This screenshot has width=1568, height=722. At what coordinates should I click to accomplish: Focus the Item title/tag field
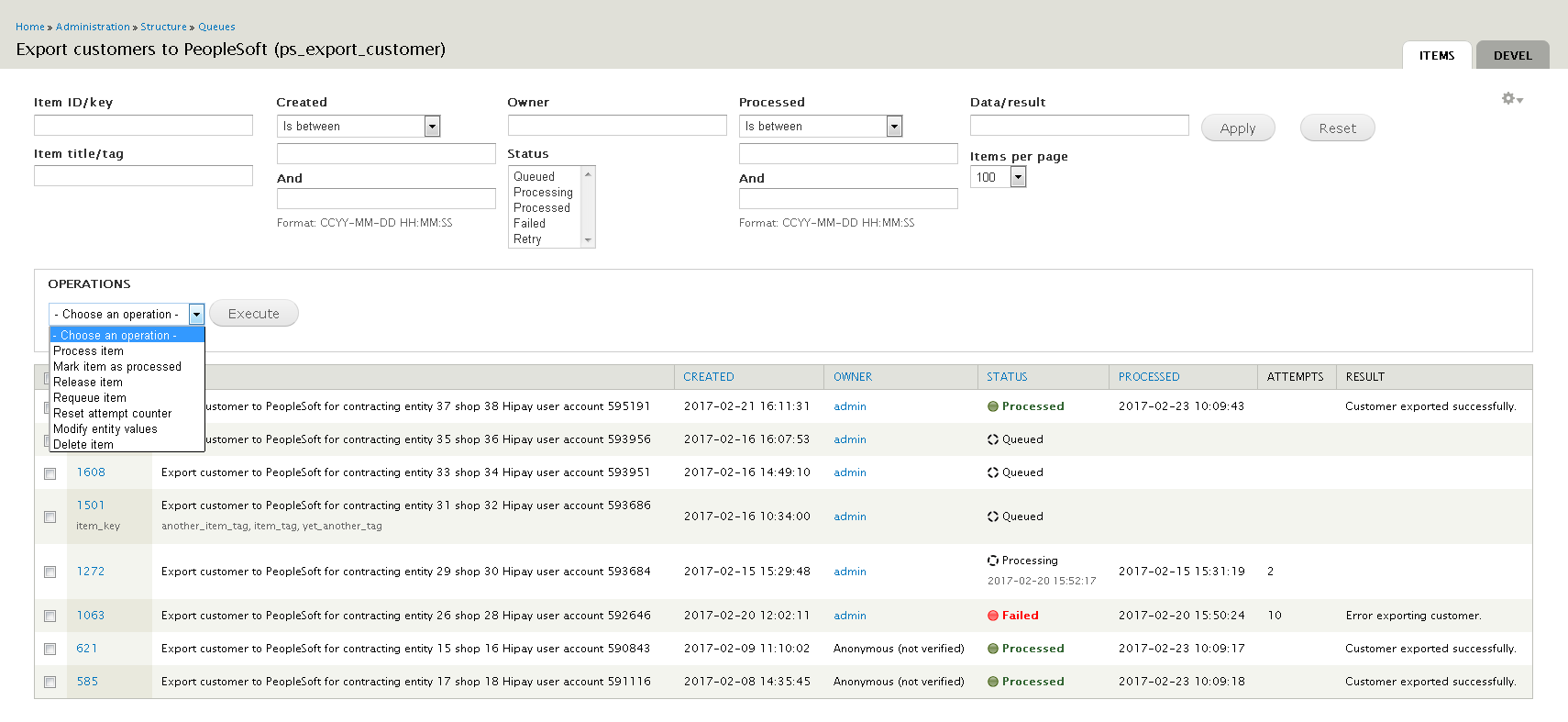click(x=143, y=176)
